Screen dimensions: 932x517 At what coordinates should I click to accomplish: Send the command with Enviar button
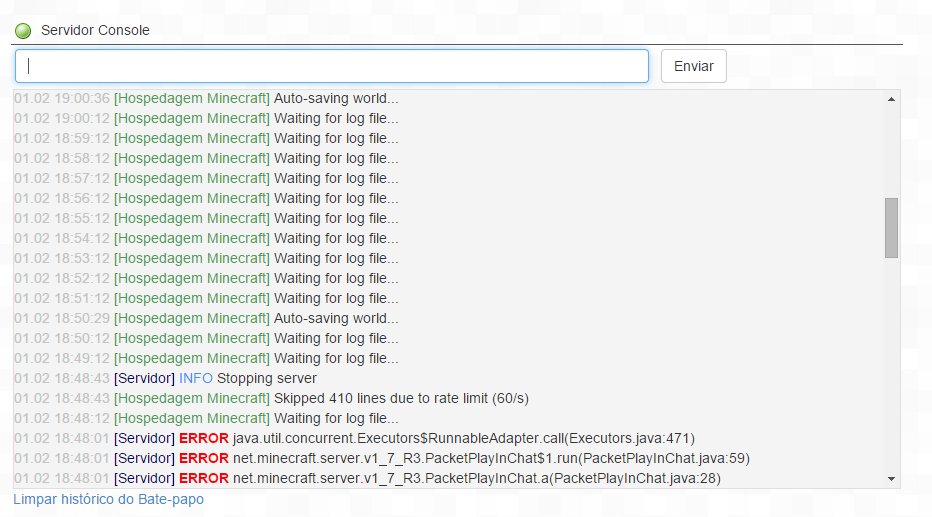694,66
